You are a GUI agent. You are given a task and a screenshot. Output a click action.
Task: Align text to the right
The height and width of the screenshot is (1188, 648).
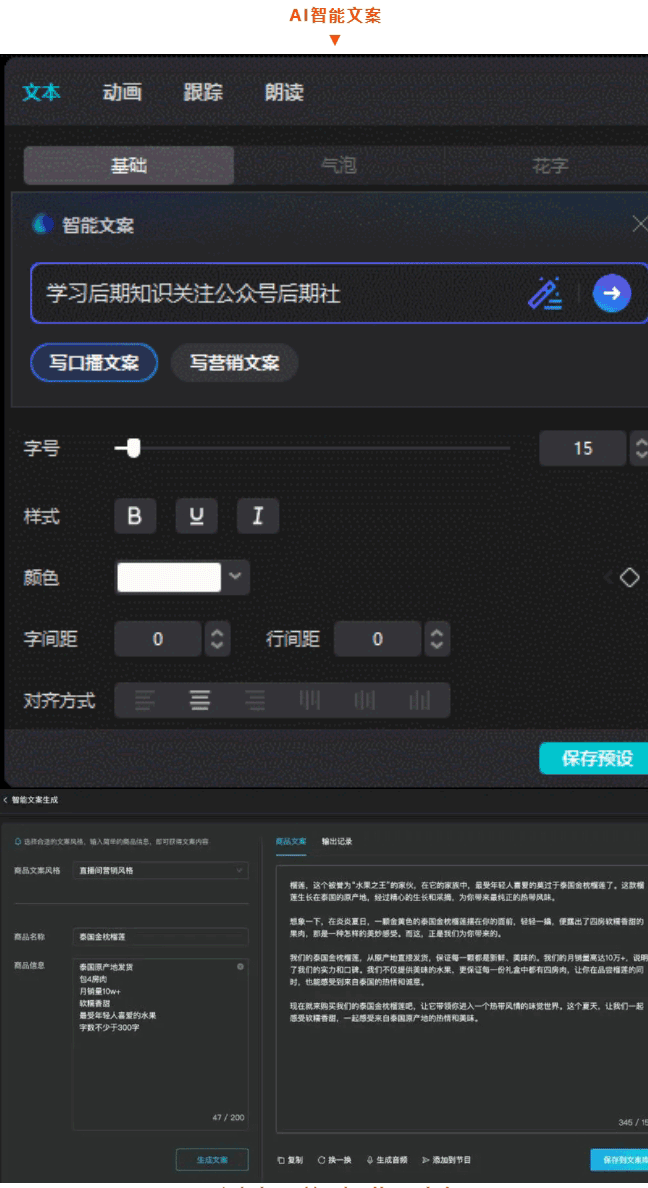255,700
